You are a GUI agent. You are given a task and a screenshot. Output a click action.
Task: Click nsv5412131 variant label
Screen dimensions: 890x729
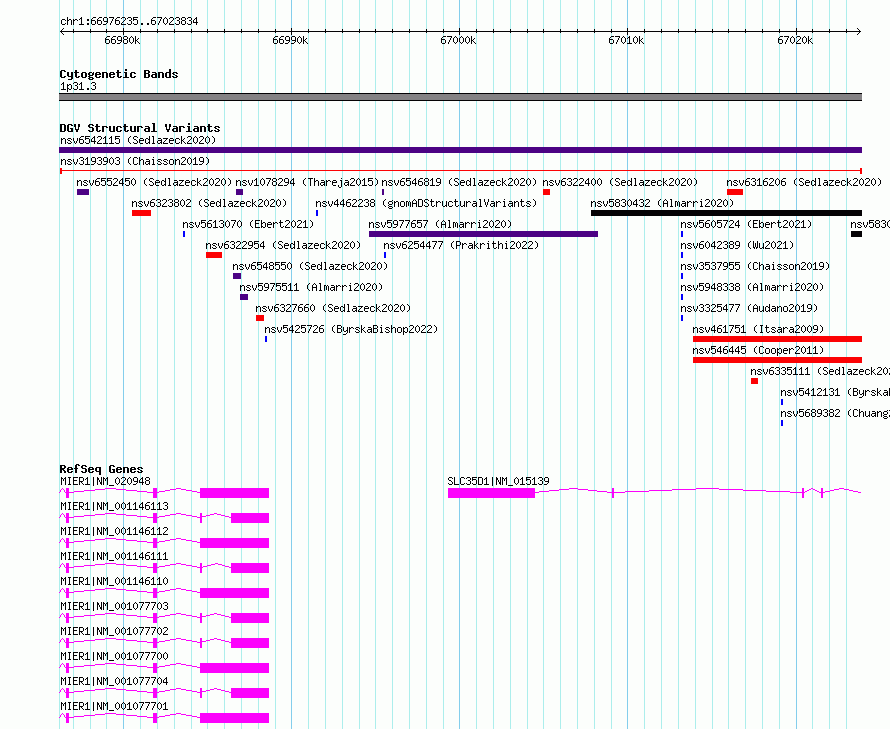(835, 392)
